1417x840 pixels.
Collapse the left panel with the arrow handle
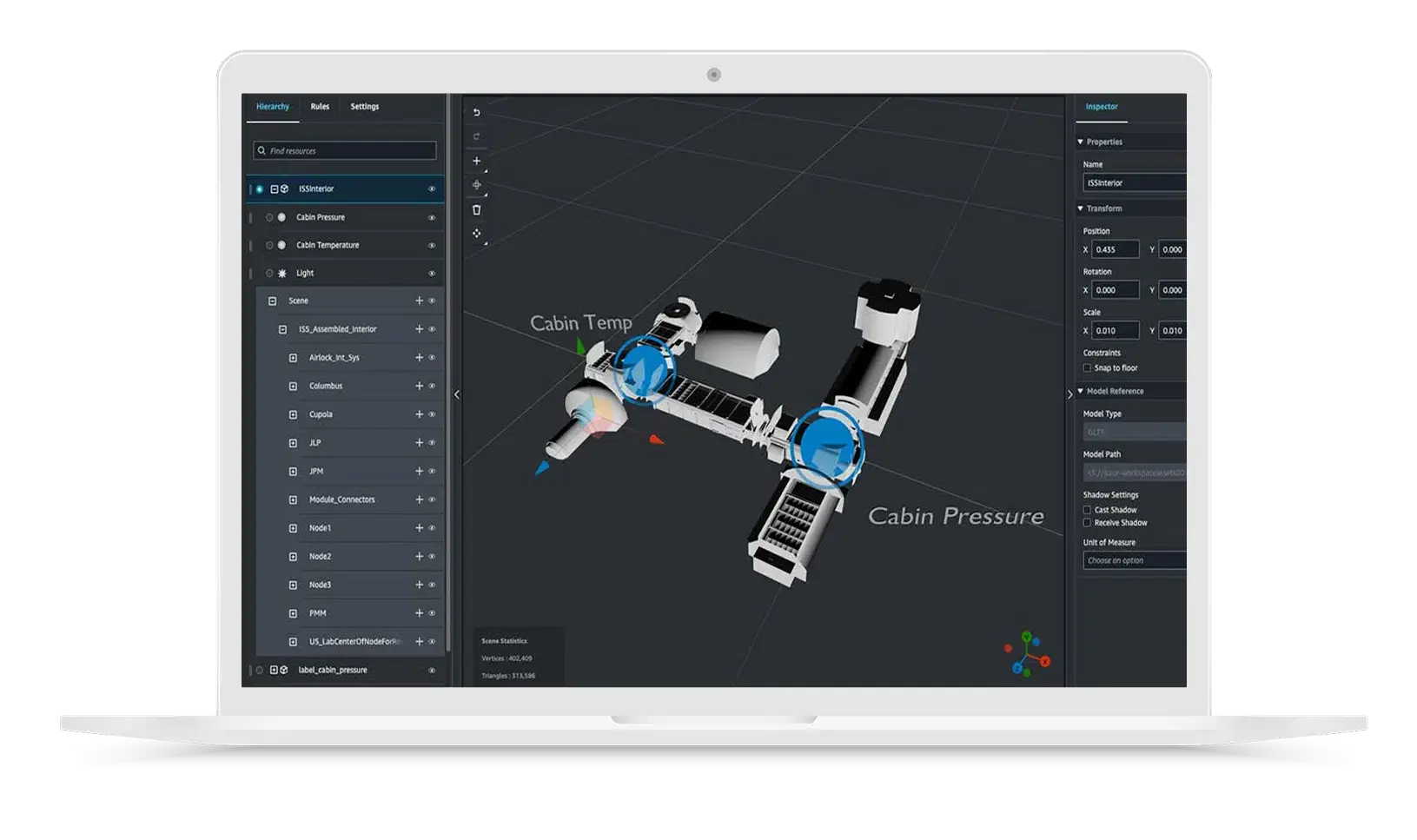coord(457,394)
